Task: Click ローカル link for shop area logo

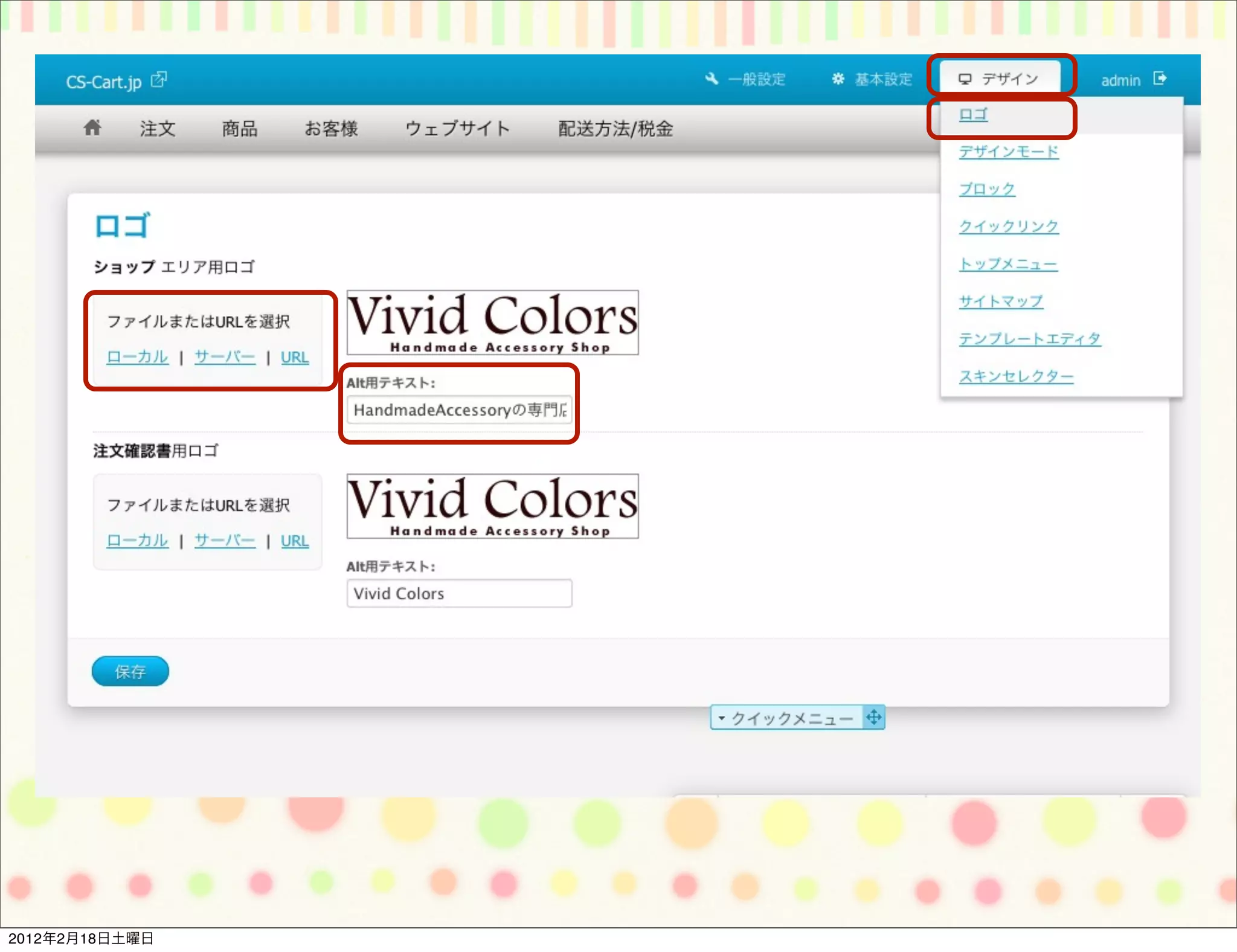Action: coord(137,357)
